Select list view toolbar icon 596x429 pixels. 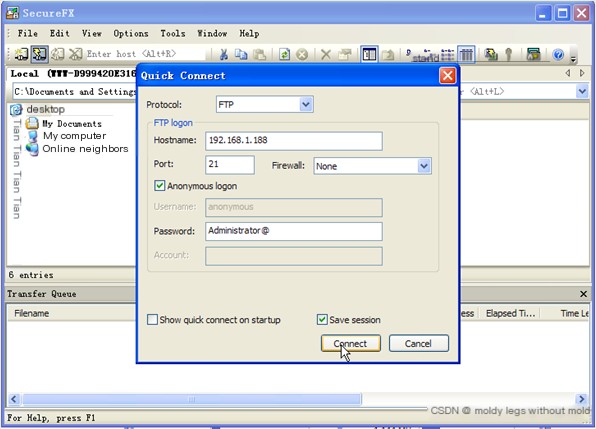447,55
